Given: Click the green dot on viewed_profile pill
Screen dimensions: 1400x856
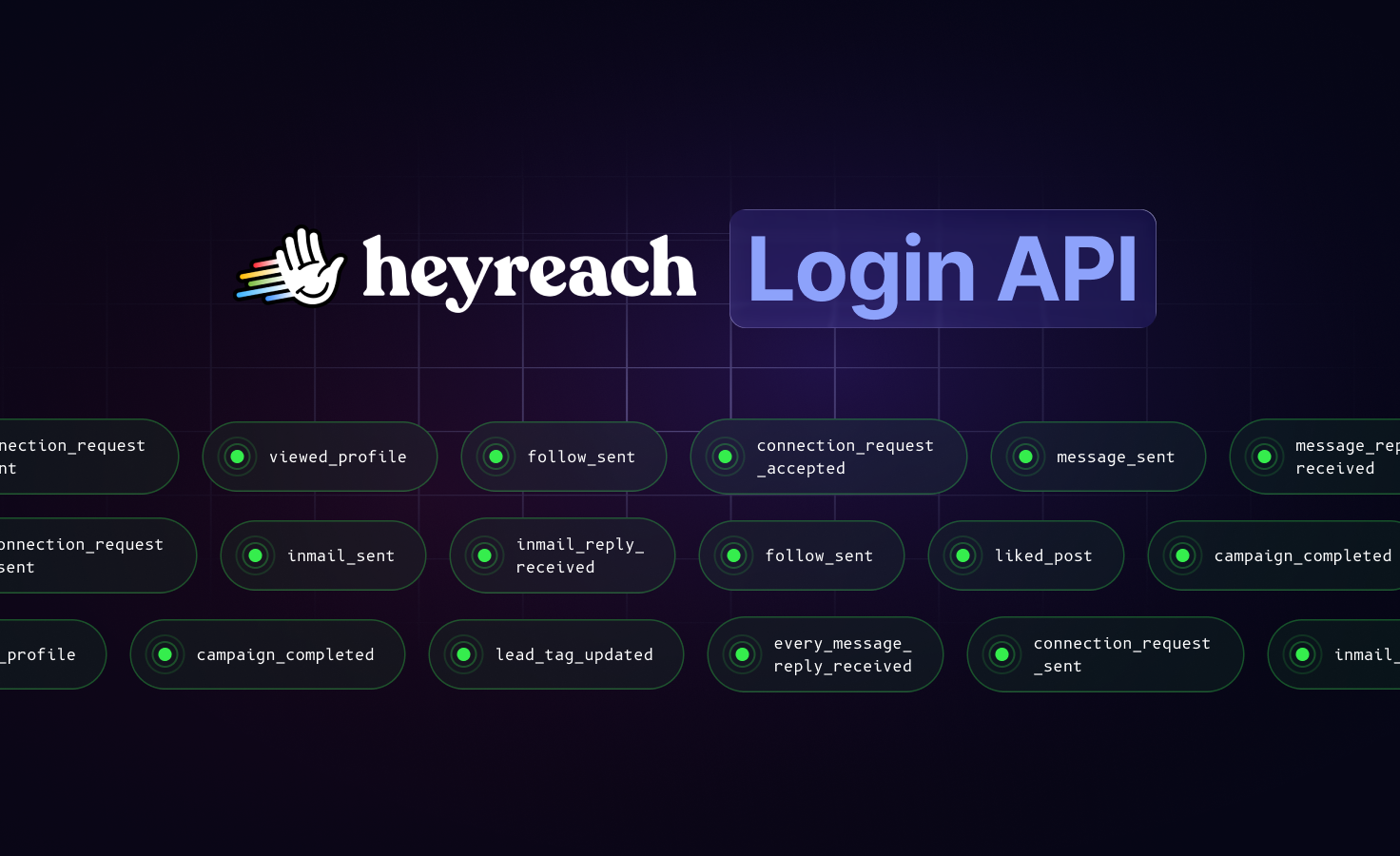Looking at the screenshot, I should 238,457.
